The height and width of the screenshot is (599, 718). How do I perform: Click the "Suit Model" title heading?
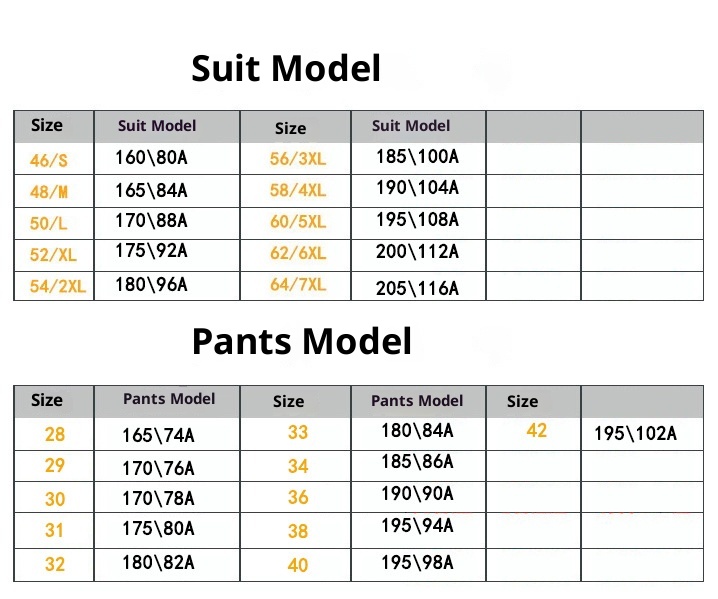click(x=286, y=69)
